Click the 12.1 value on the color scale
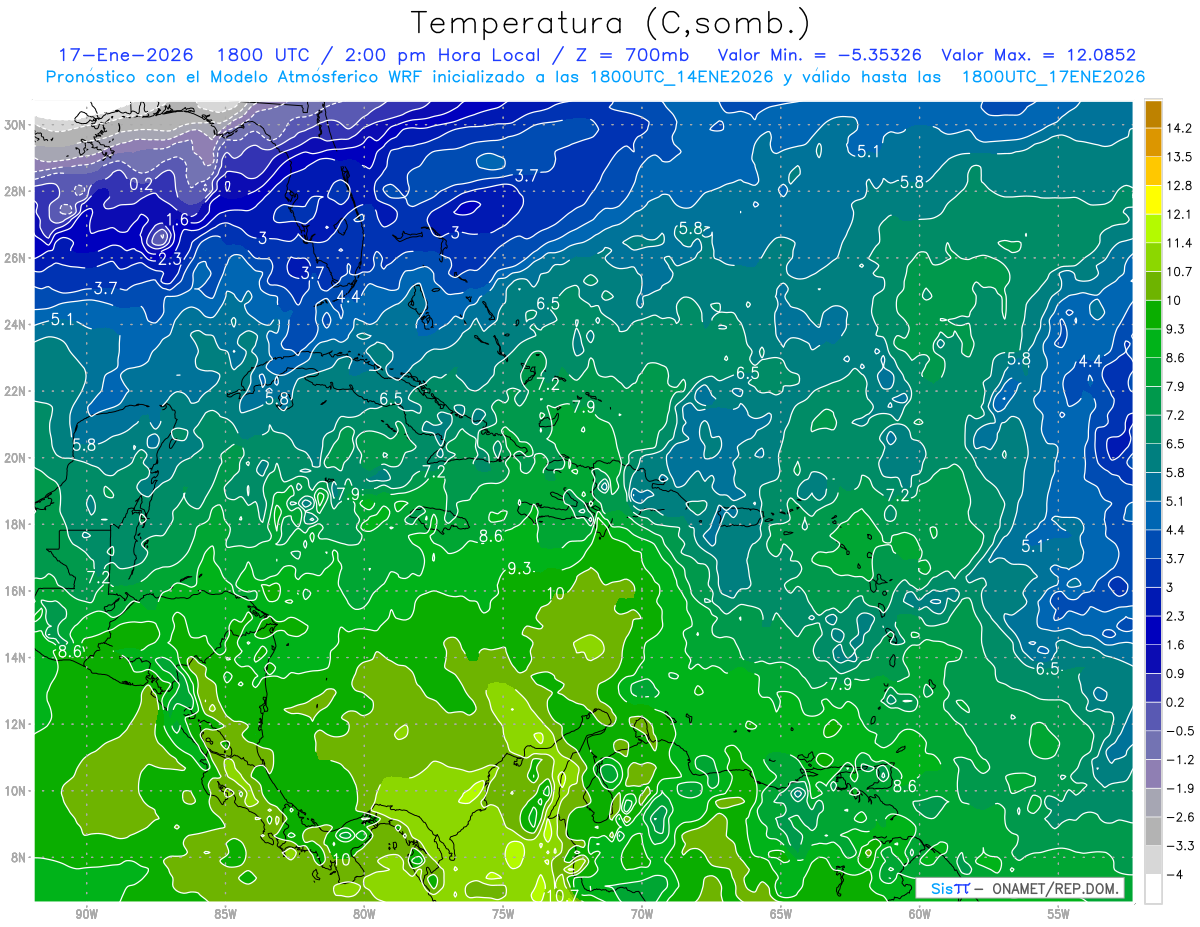Image resolution: width=1200 pixels, height=927 pixels. (1179, 215)
